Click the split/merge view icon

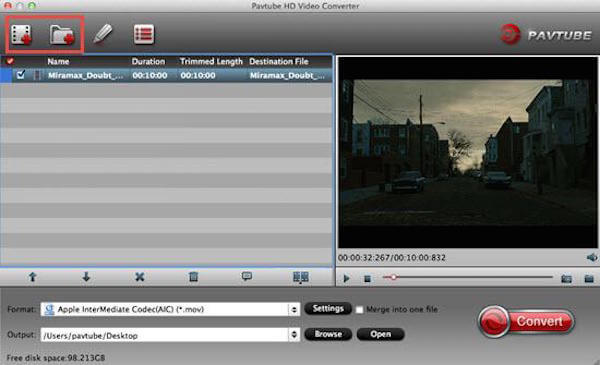tap(301, 277)
